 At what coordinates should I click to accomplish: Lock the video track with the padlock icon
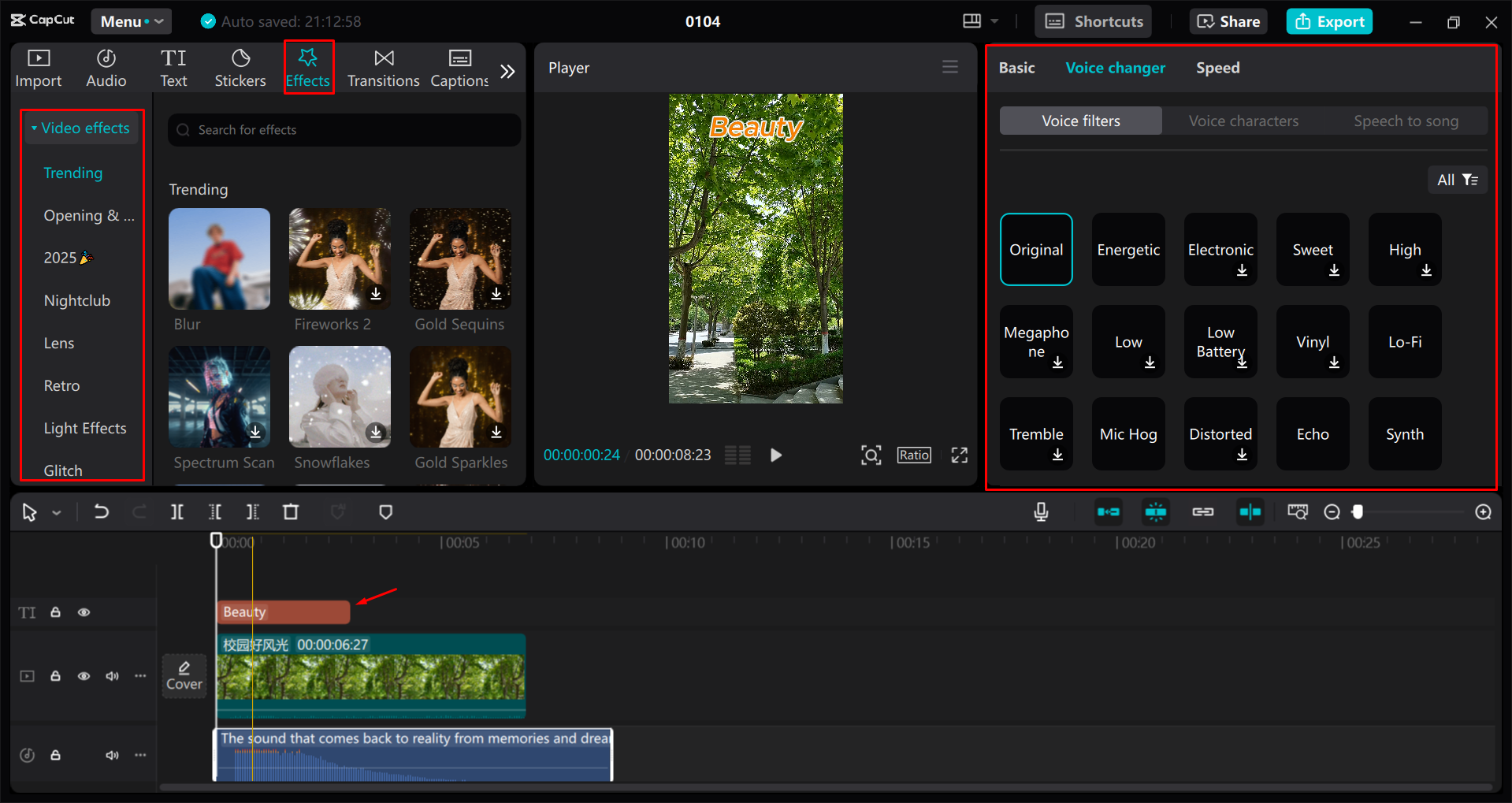tap(55, 676)
